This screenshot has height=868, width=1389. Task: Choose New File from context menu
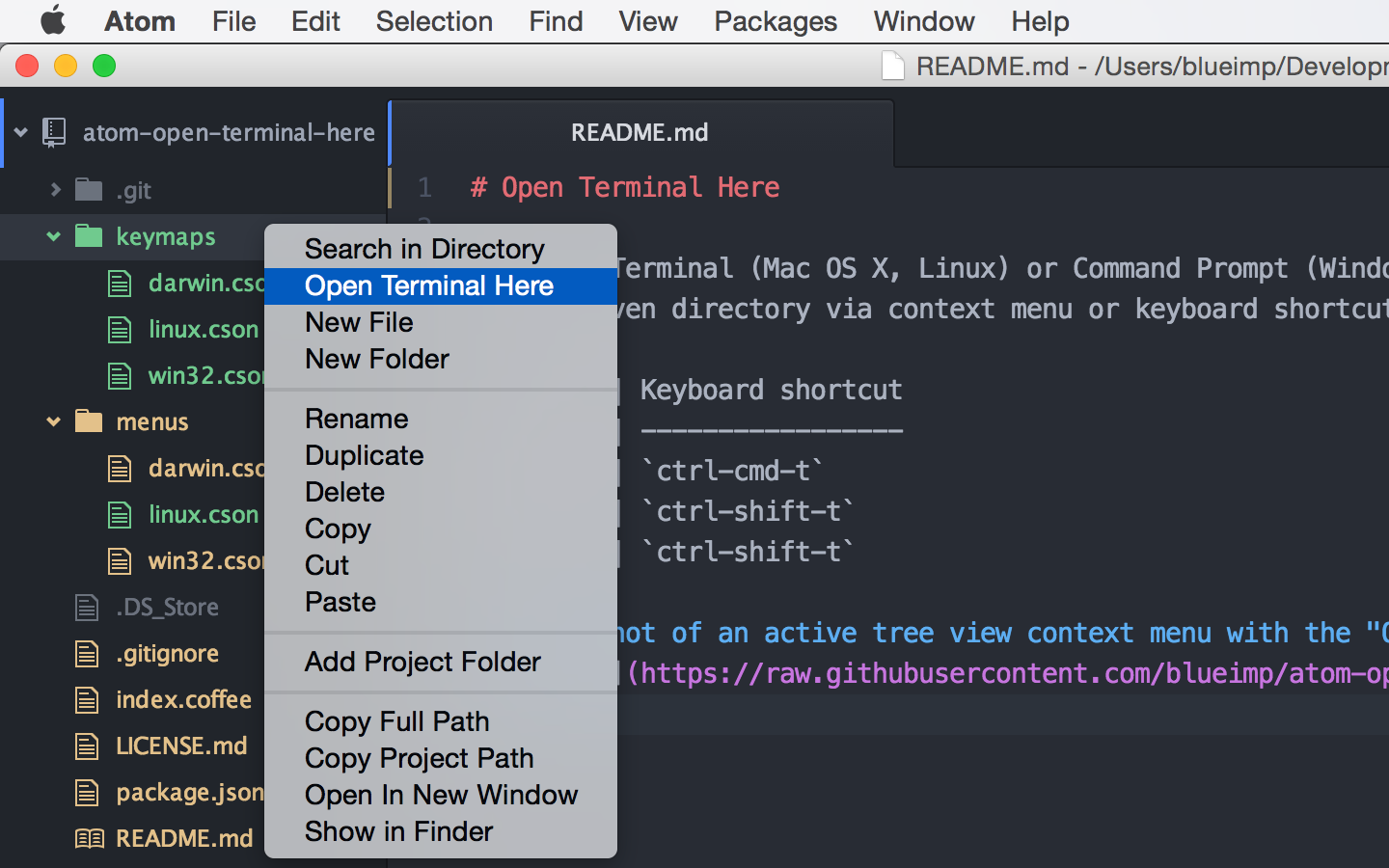coord(441,322)
